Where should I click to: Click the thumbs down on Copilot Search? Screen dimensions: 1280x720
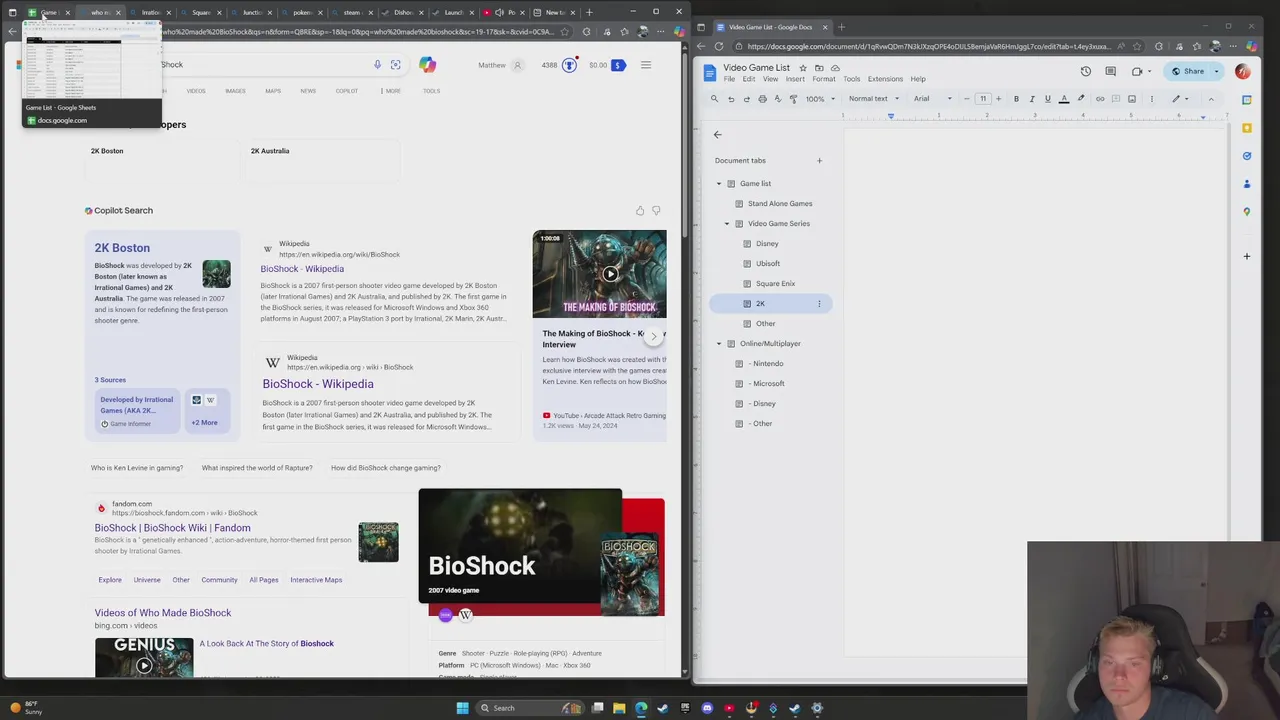[656, 211]
